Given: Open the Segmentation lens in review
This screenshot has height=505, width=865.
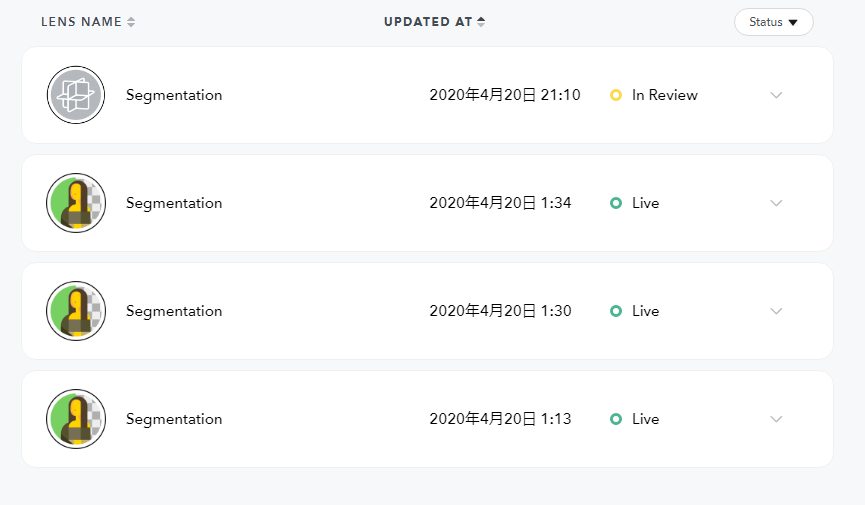Looking at the screenshot, I should 174,95.
